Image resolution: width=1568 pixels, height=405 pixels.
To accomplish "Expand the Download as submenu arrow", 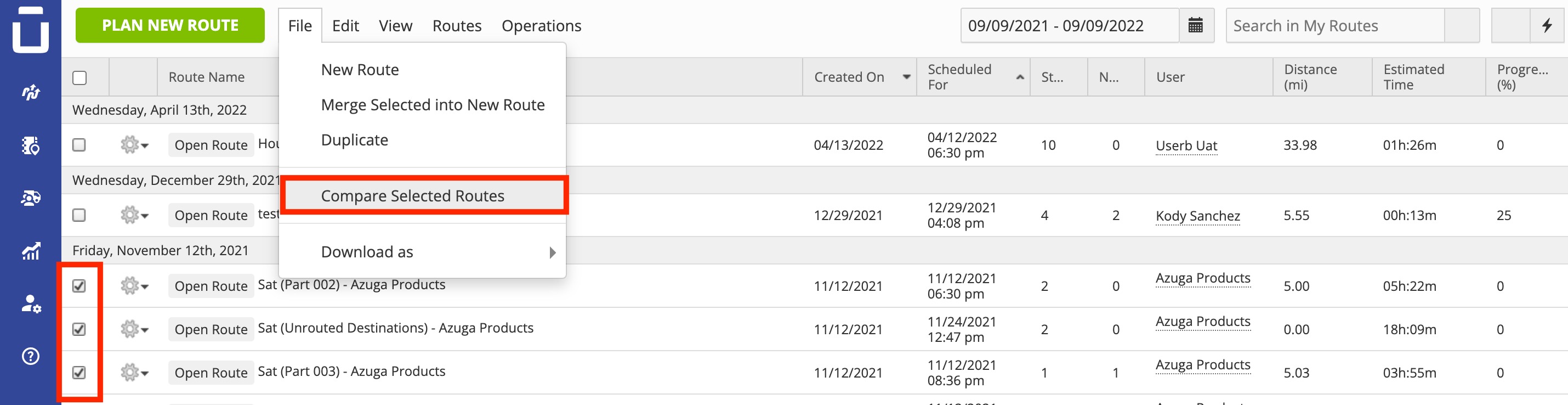I will point(552,252).
